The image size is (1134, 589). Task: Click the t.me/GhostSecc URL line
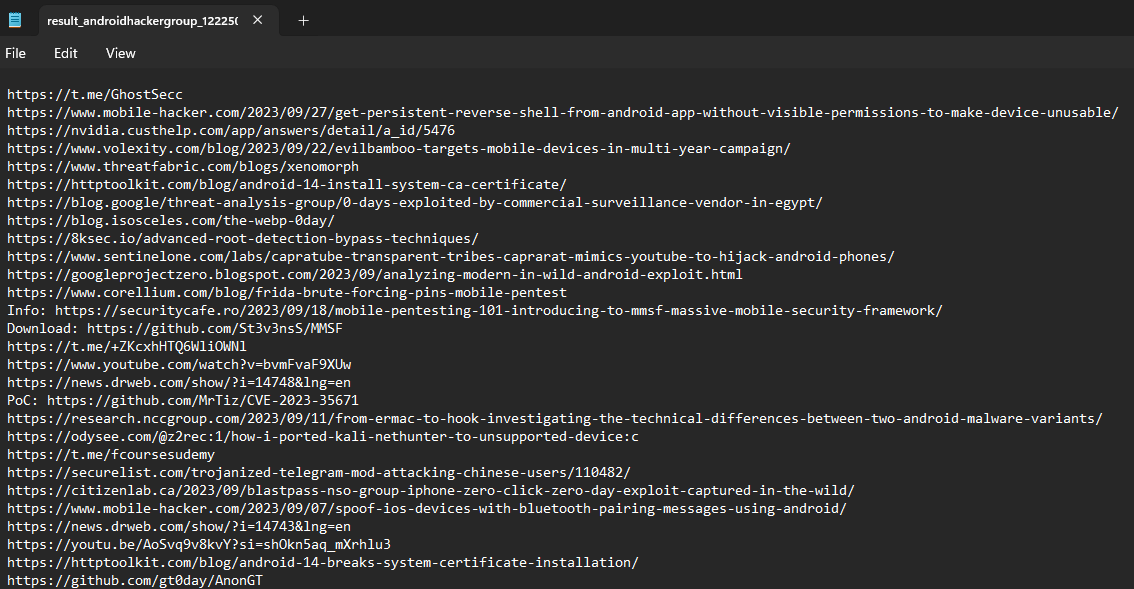coord(95,95)
